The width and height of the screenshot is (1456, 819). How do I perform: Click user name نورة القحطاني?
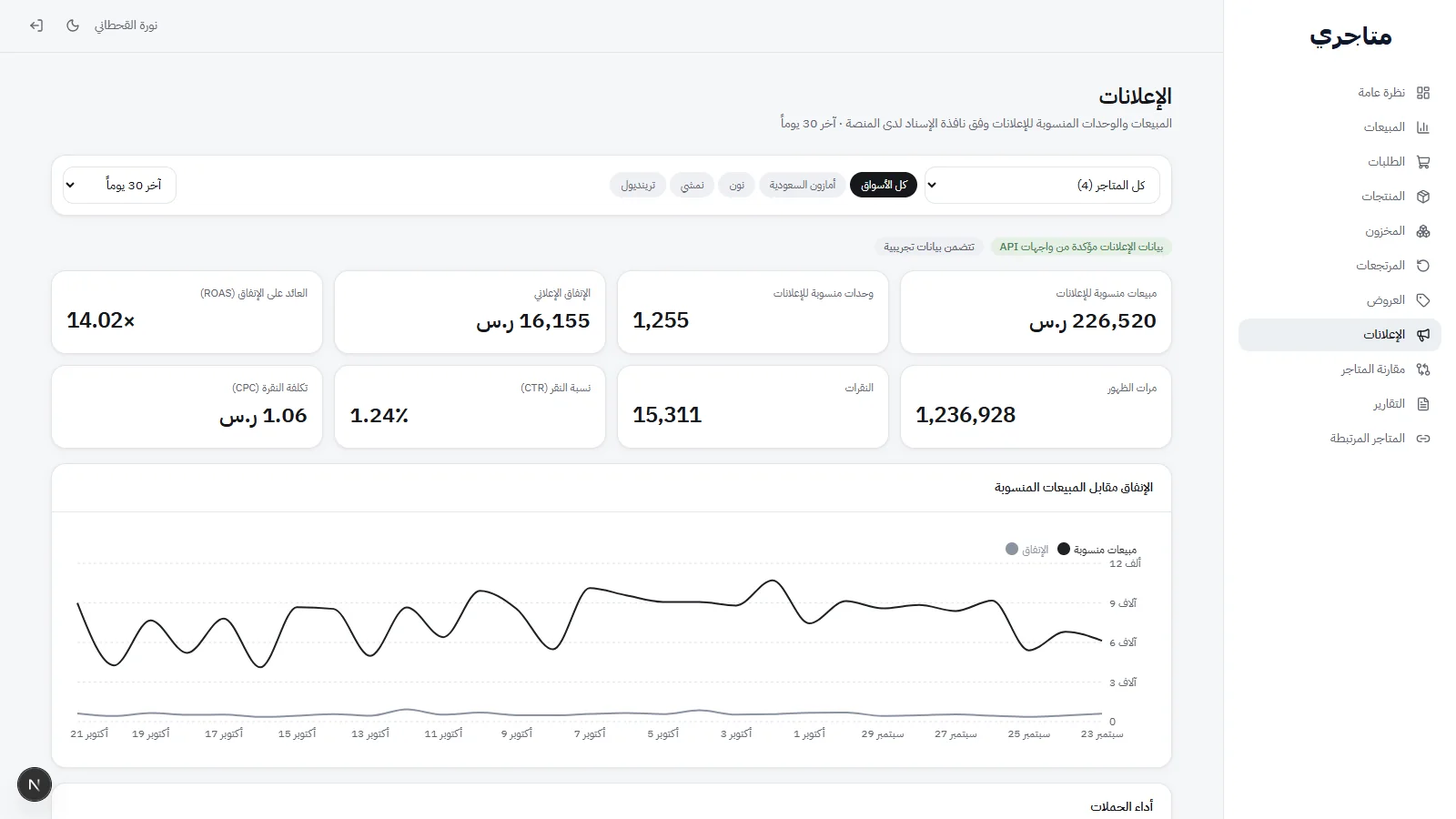pyautogui.click(x=126, y=25)
